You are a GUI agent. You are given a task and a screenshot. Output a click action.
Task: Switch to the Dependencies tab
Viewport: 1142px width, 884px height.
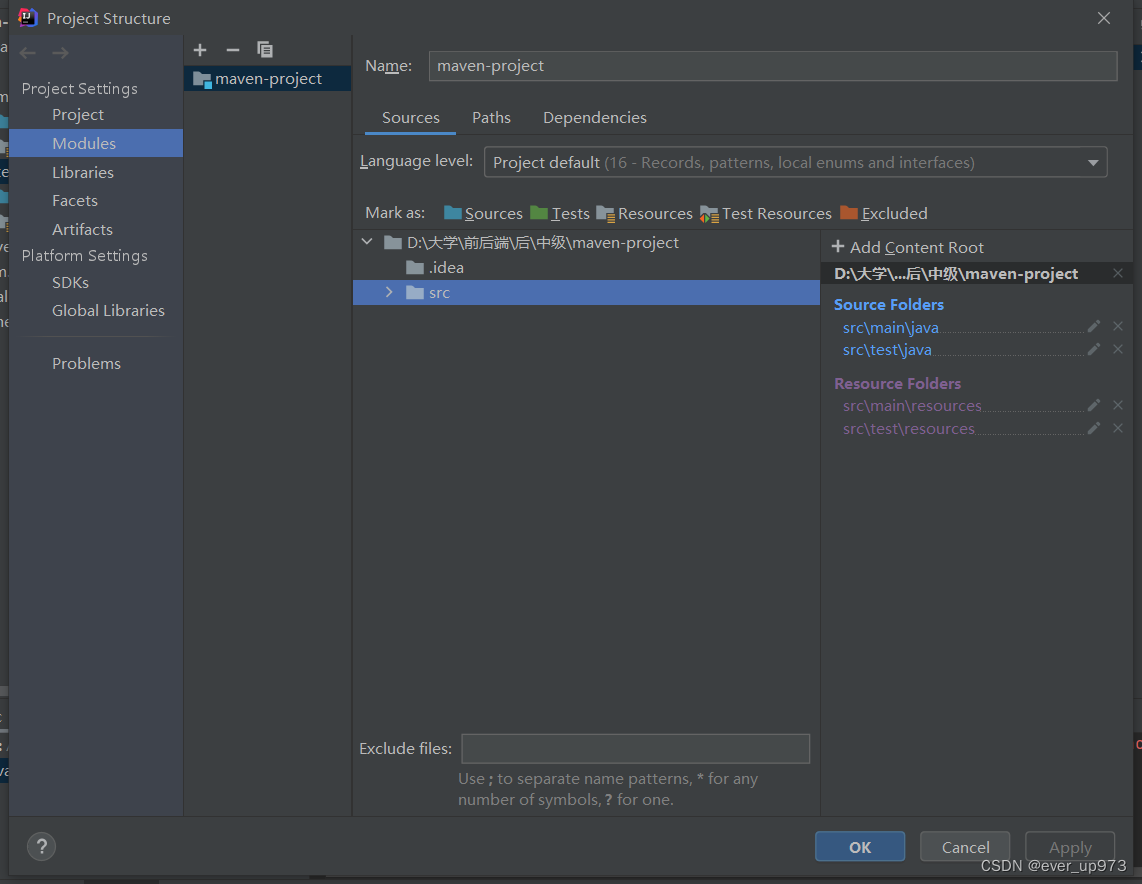coord(594,118)
